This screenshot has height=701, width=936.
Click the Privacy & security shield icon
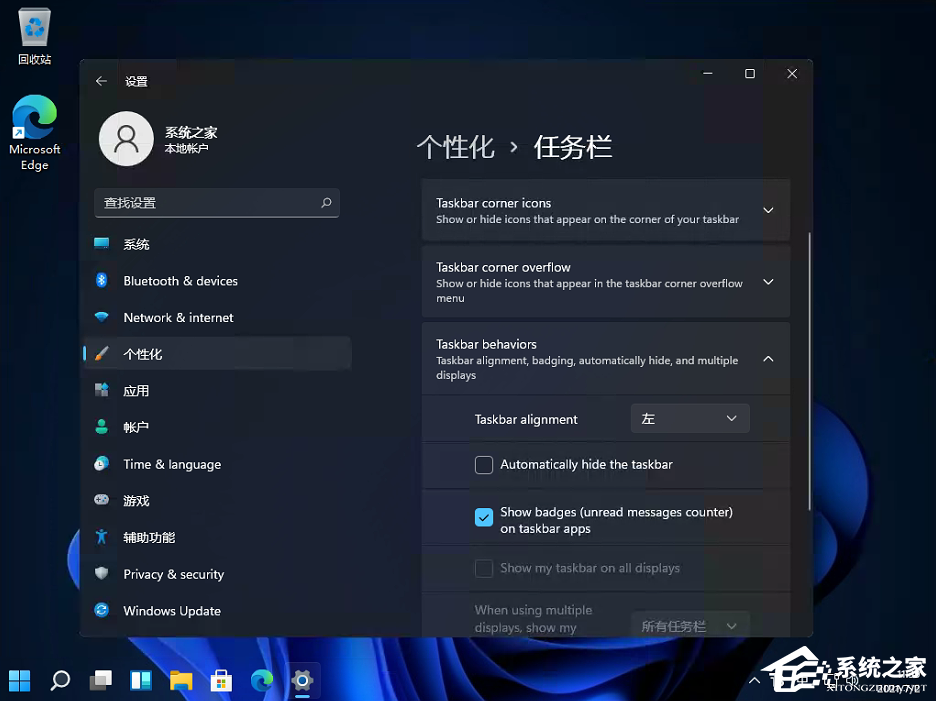point(102,574)
